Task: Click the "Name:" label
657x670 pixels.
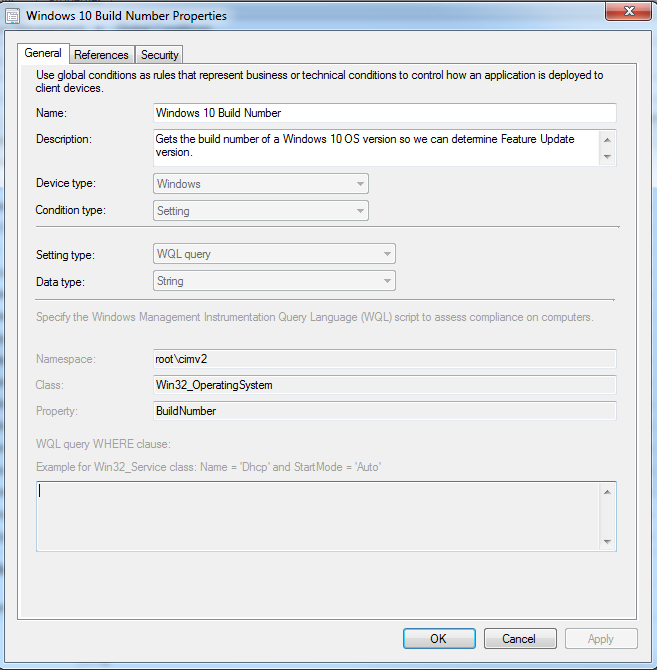Action: [51, 113]
